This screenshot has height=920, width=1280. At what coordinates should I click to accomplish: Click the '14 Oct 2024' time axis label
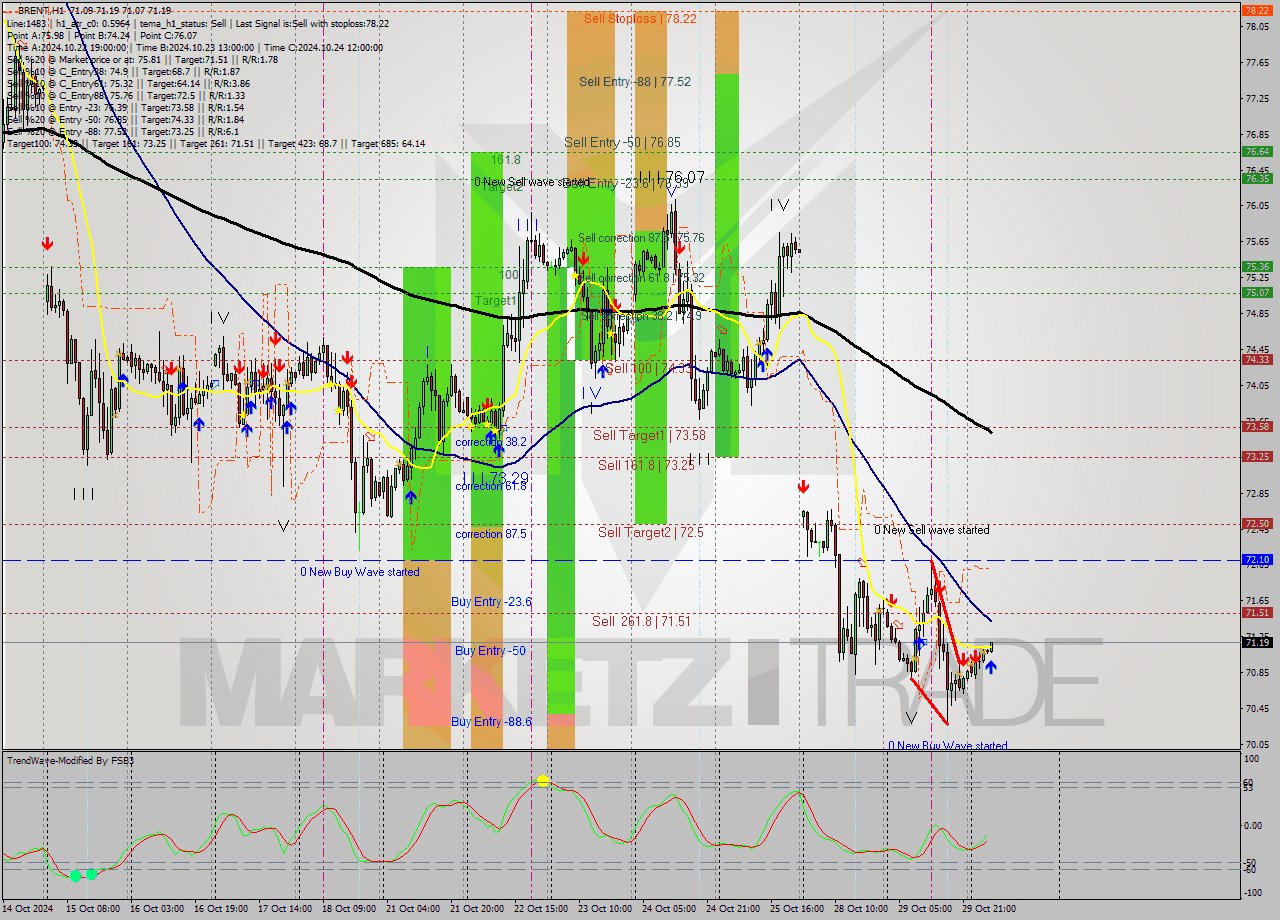[x=30, y=909]
